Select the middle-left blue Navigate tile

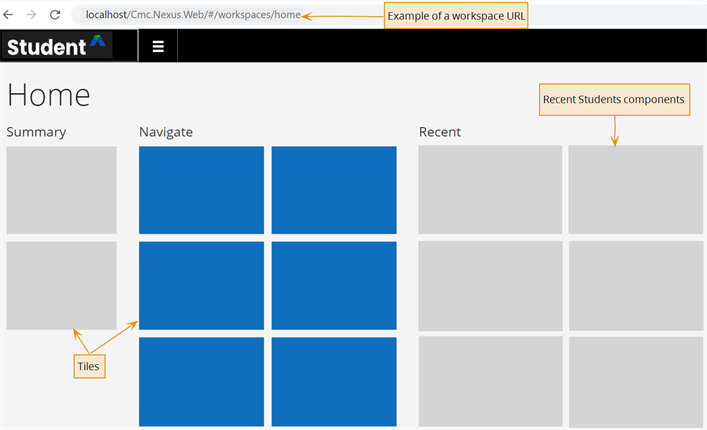click(x=201, y=285)
